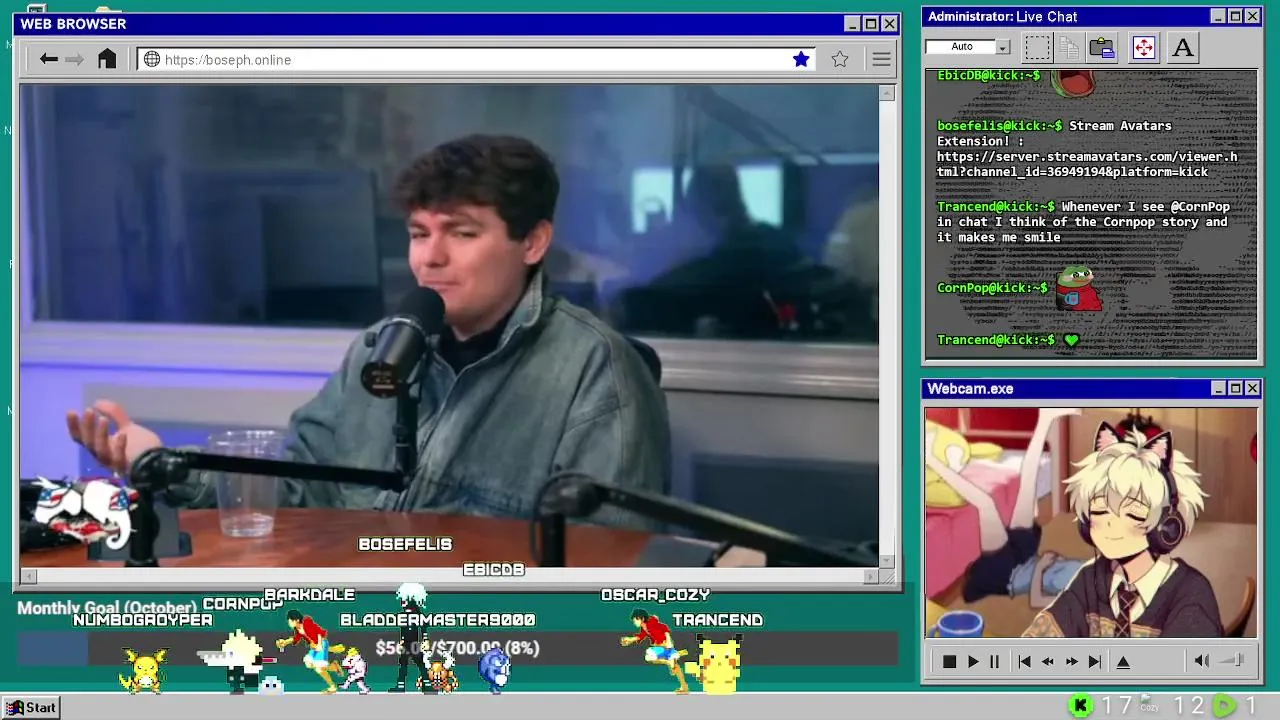Click the Pepe emote in CornPop's message

pos(1080,289)
